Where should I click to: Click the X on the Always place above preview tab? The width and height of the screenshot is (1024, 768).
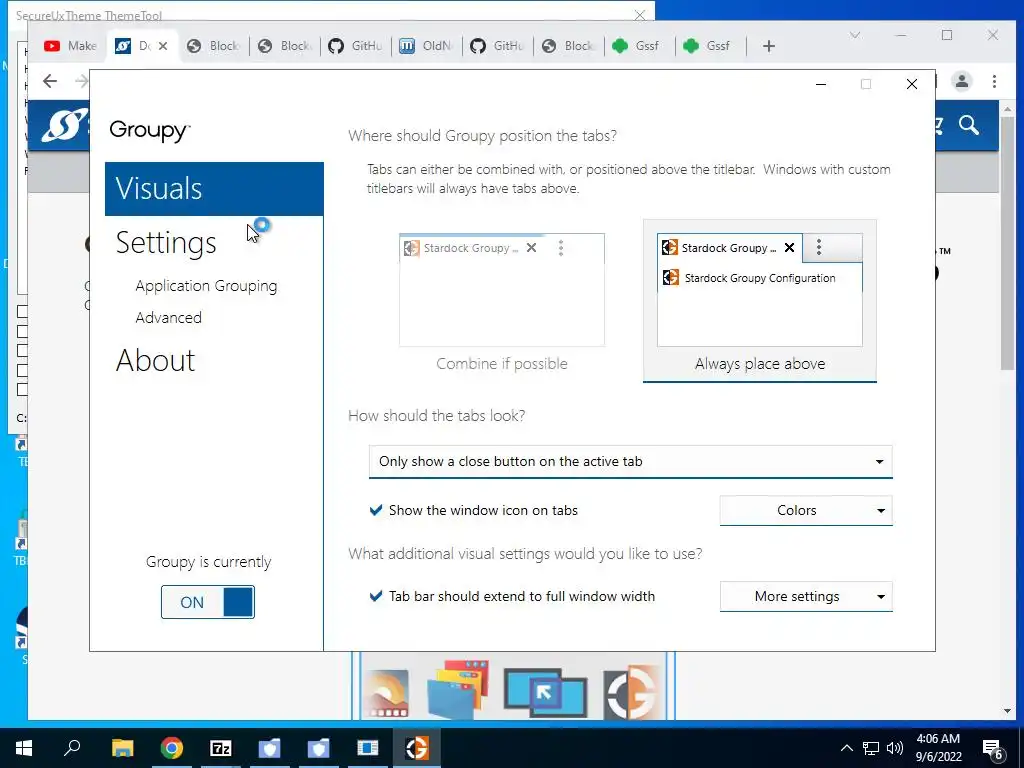coord(789,248)
